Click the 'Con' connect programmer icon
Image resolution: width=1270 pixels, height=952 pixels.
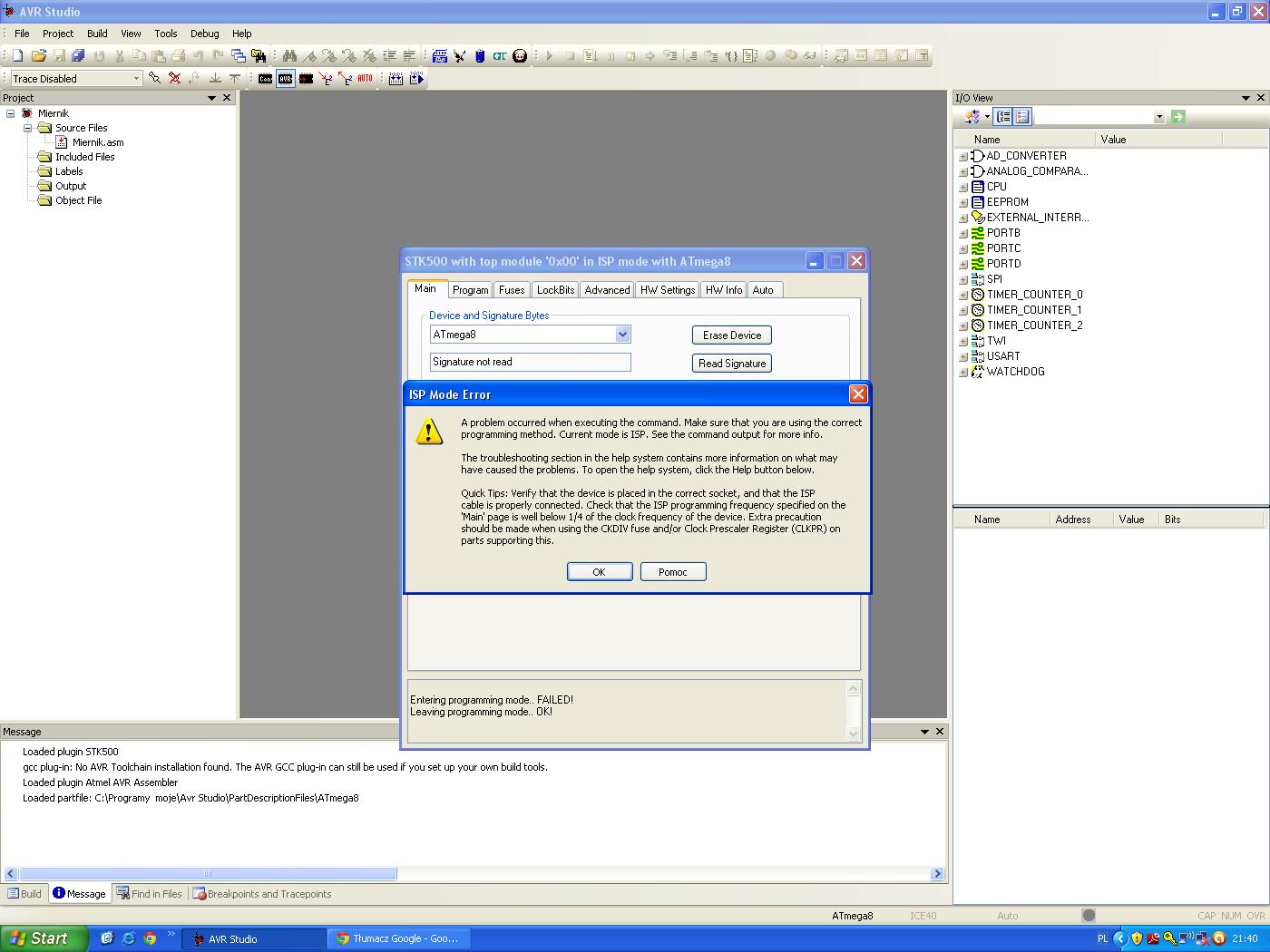(265, 79)
